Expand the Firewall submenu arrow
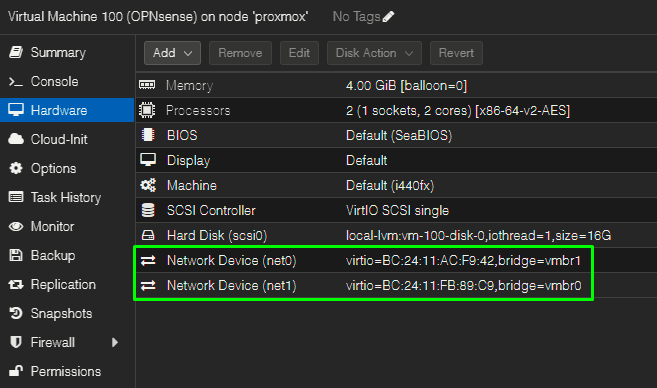 tap(115, 342)
